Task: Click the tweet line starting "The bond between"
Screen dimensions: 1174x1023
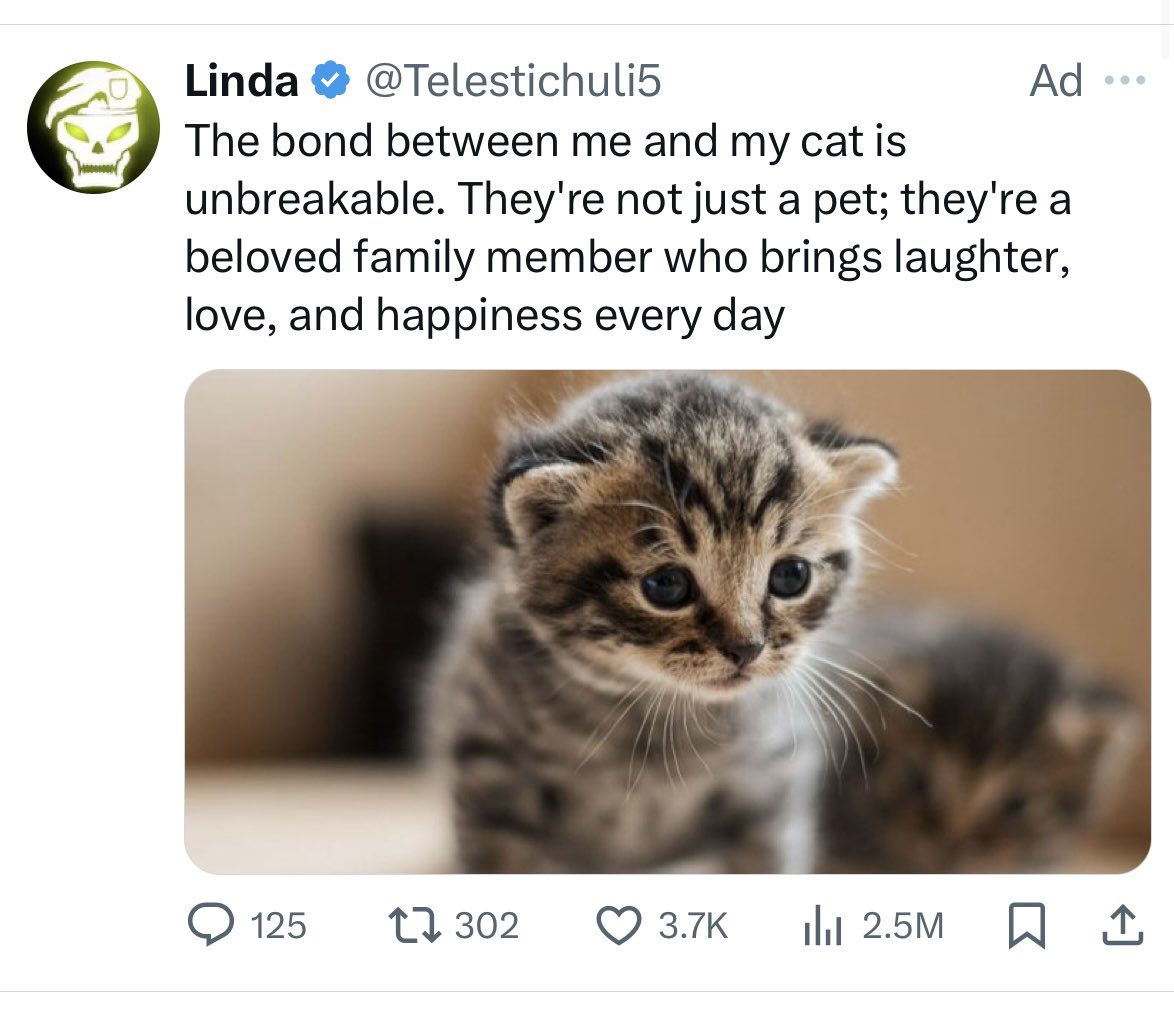Action: pos(545,141)
